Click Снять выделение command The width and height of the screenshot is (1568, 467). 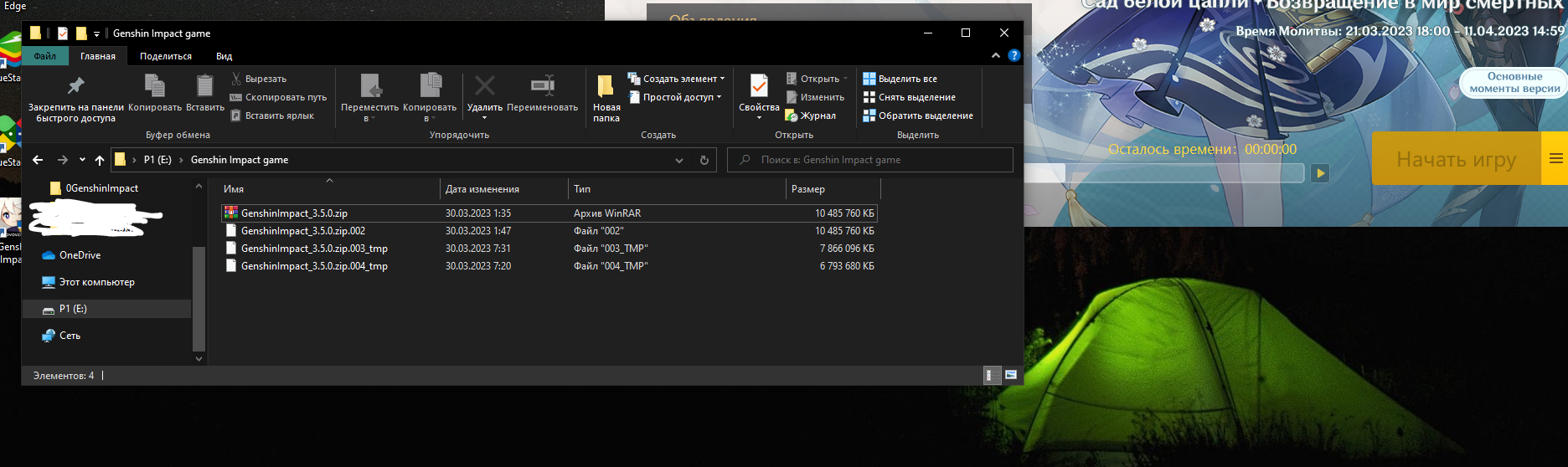coord(910,97)
